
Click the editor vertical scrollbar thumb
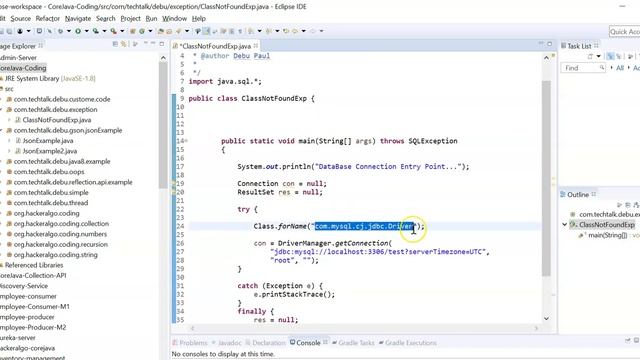click(x=546, y=178)
